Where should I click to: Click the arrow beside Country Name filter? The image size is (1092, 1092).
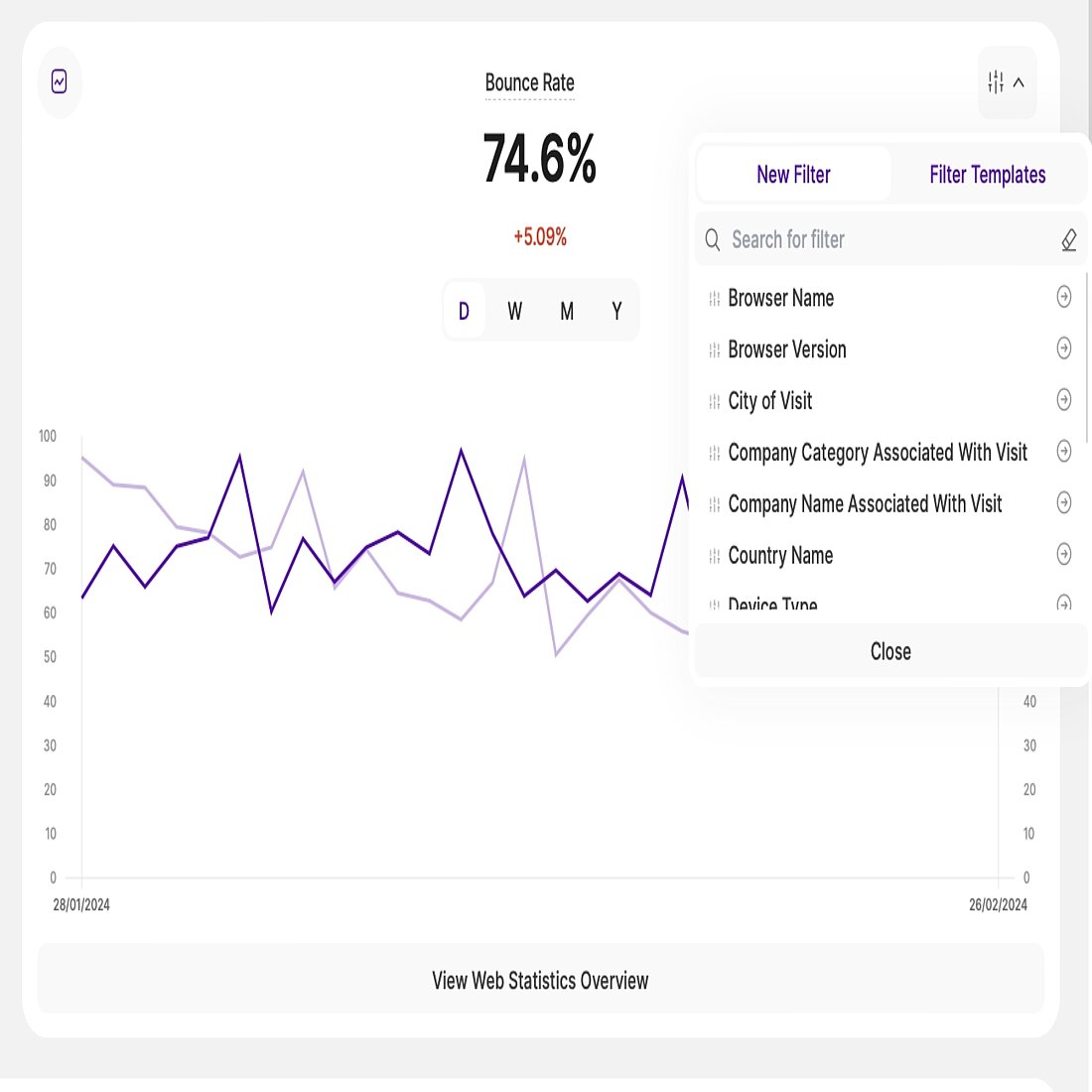pos(1063,555)
